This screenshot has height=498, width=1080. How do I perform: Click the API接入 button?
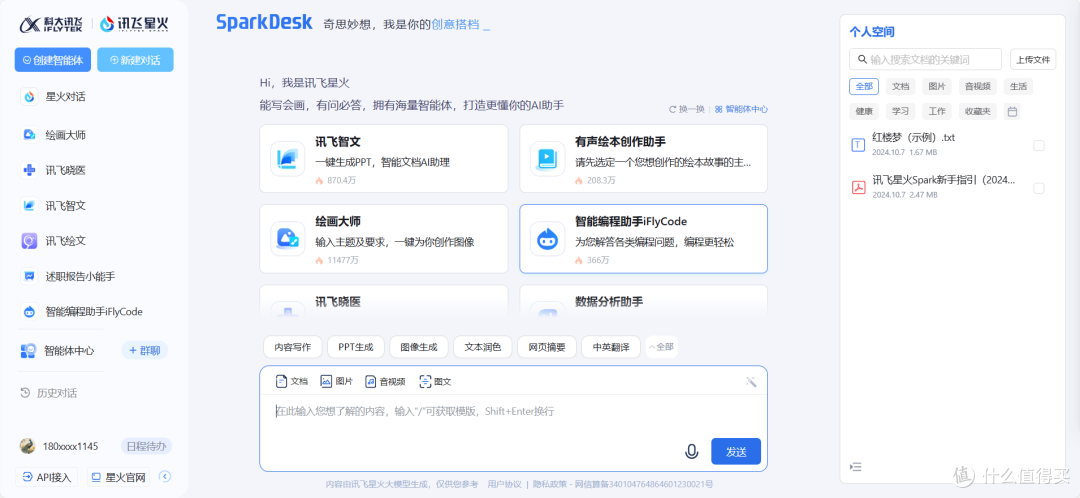point(47,477)
